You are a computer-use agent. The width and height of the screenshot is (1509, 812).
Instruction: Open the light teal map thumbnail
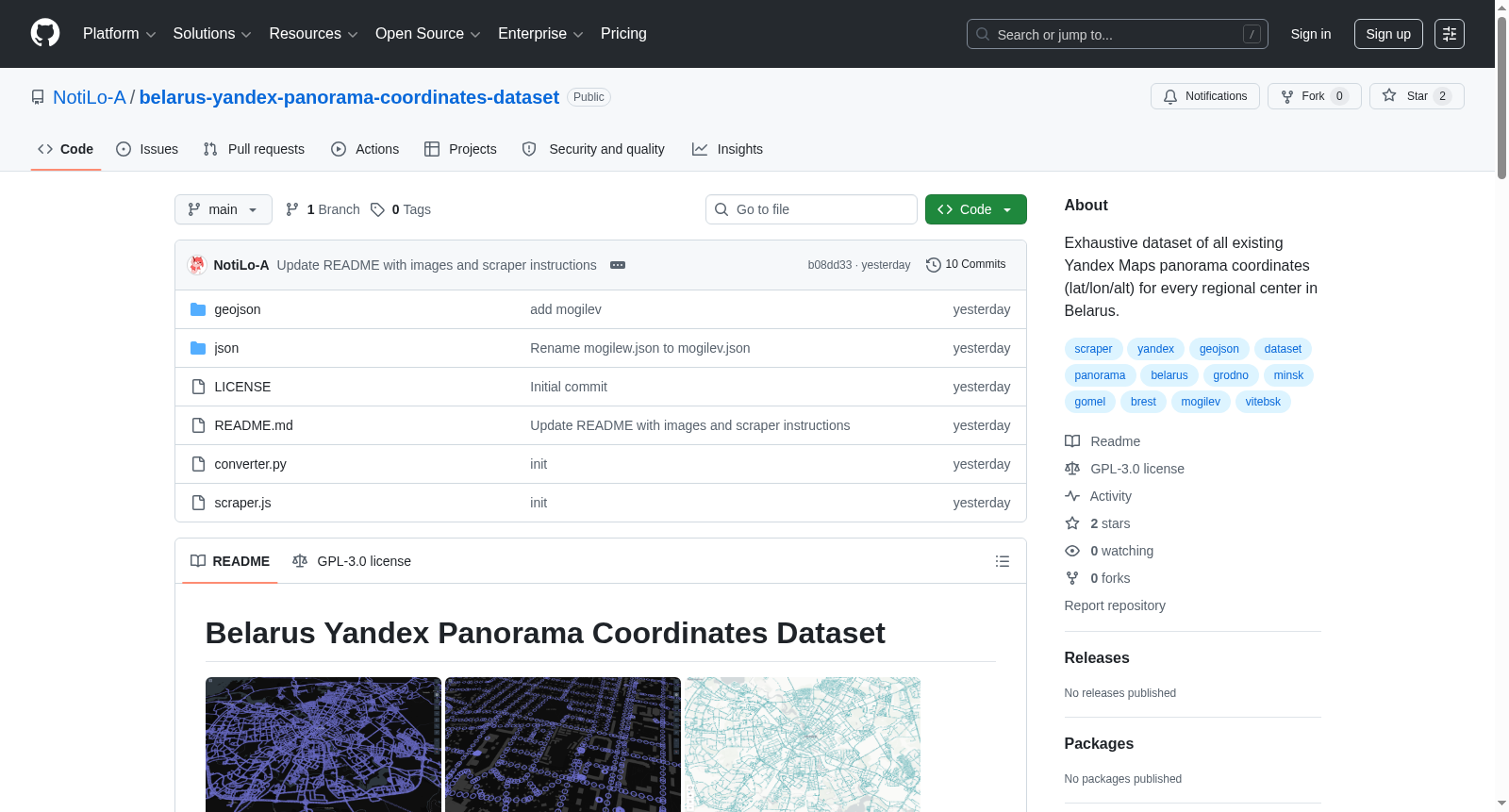click(x=803, y=744)
